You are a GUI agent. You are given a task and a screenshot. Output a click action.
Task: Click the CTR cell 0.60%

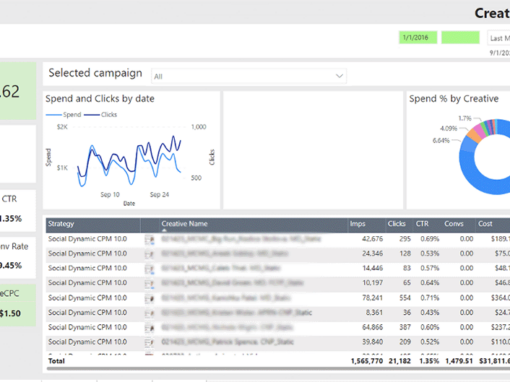click(x=430, y=327)
